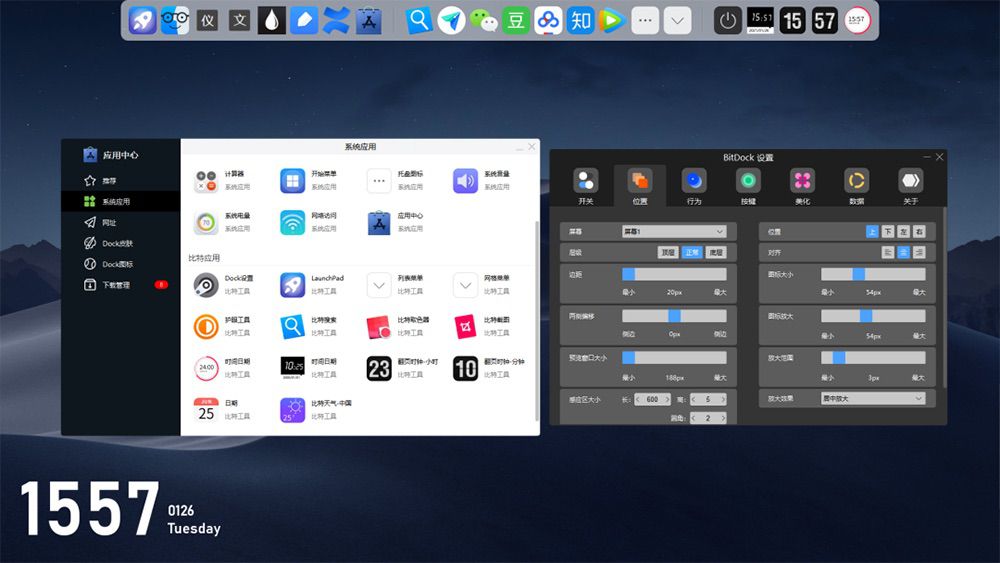
Task: Open the calendar date (日期) icon showing 25
Action: coord(206,409)
